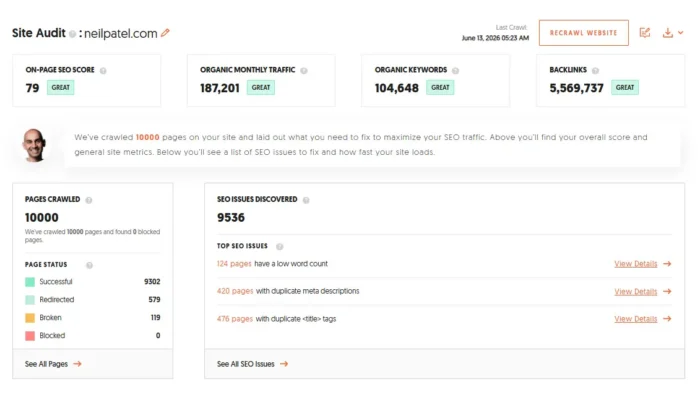The height and width of the screenshot is (397, 700).
Task: Open help icon beside SEO Issues Discovered
Action: click(306, 200)
